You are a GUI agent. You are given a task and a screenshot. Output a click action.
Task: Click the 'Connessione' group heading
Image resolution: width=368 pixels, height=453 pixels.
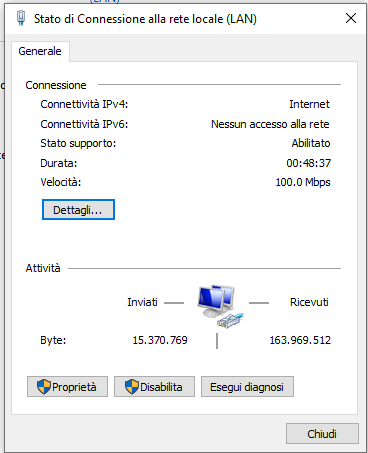56,85
